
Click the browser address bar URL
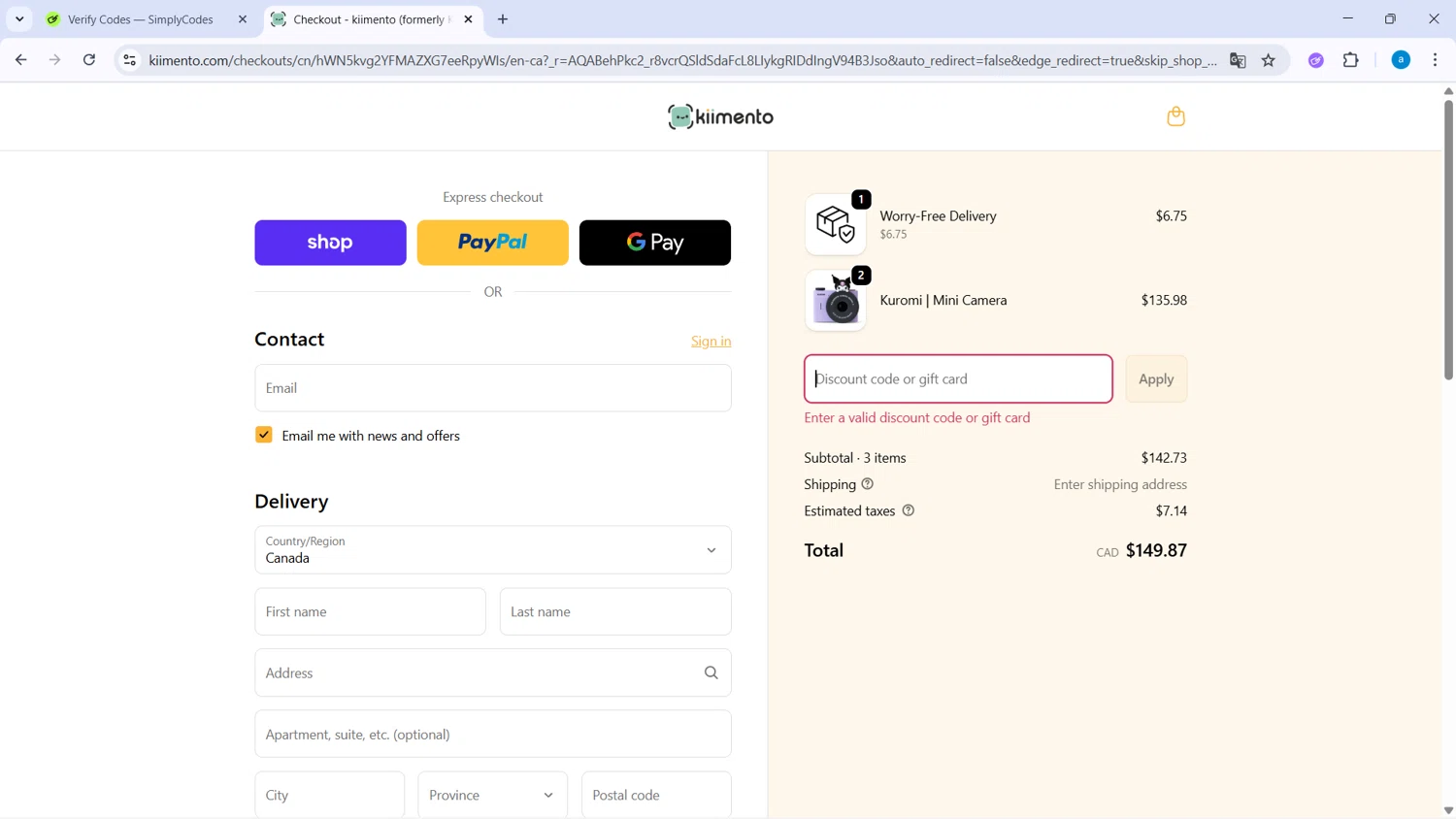[x=682, y=60]
